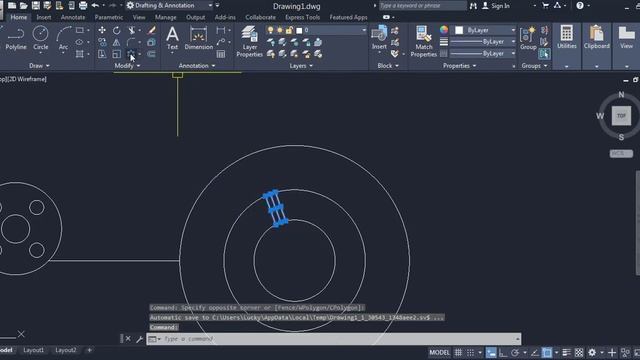
Task: Click the Group objects tool
Action: (528, 38)
